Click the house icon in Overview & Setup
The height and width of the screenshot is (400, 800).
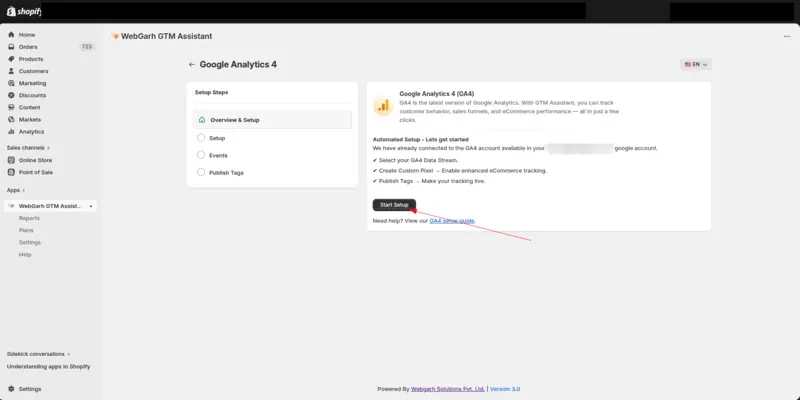(x=202, y=120)
